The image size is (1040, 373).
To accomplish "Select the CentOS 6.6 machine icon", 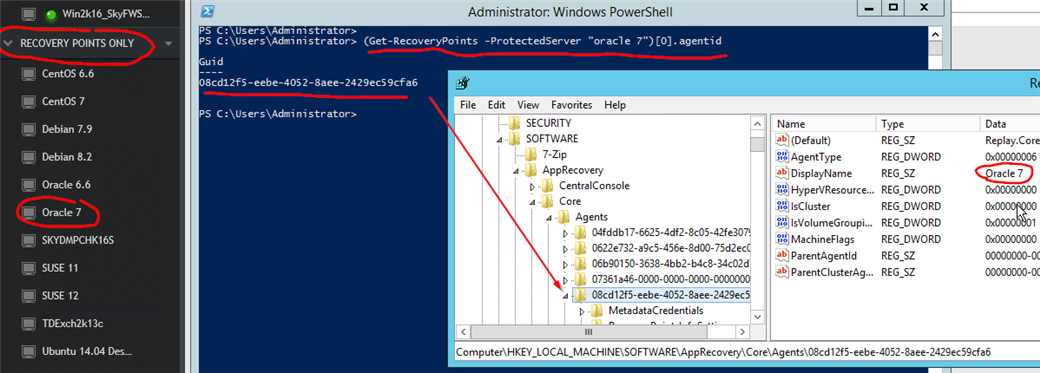I will tap(28, 74).
